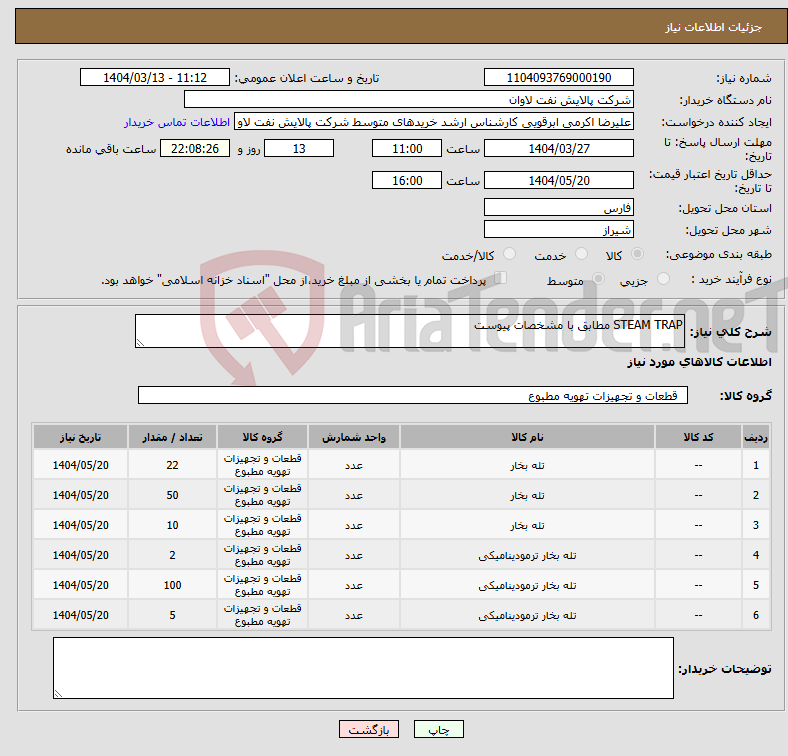788x756 pixels.
Task: Click the بازگشت back button
Action: (x=369, y=729)
